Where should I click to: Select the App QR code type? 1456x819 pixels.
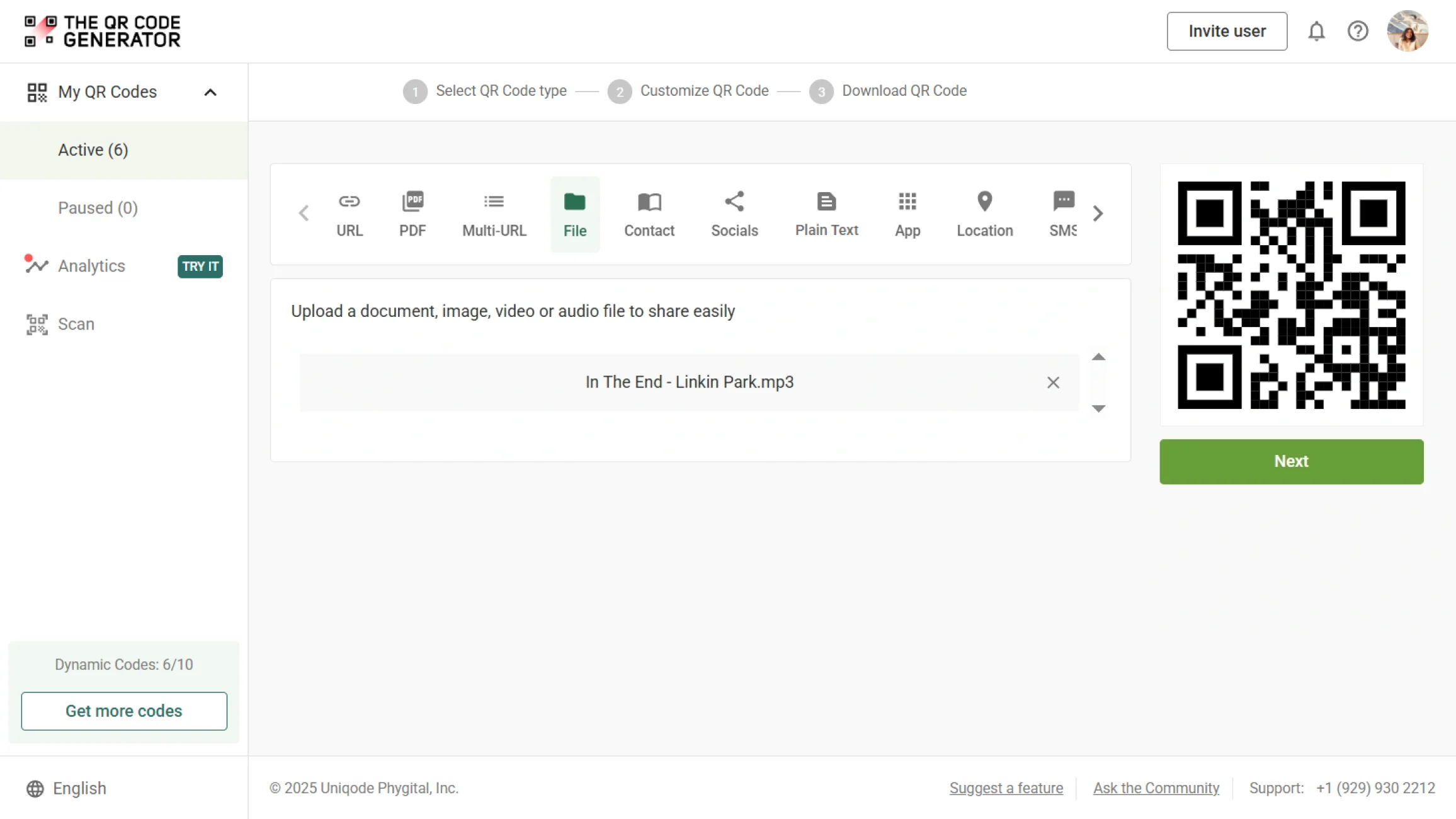pyautogui.click(x=907, y=214)
